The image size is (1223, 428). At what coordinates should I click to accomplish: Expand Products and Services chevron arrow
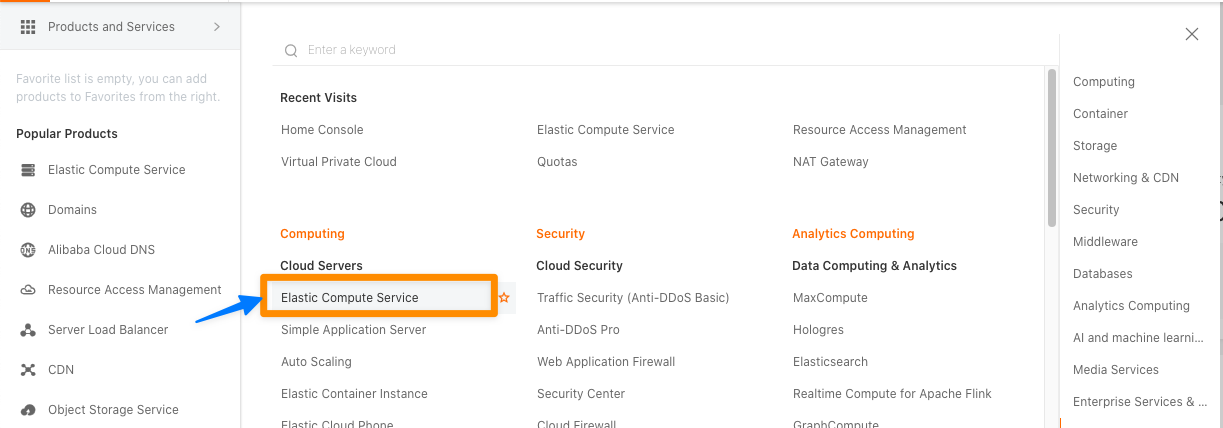point(217,27)
